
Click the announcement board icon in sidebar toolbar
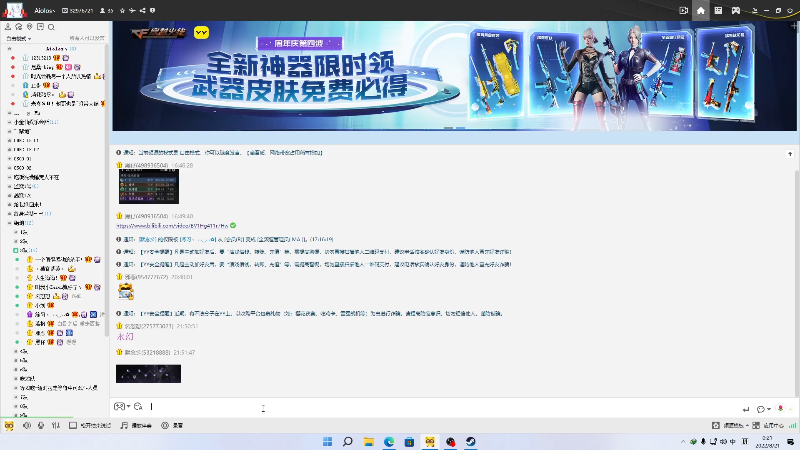pos(40,27)
